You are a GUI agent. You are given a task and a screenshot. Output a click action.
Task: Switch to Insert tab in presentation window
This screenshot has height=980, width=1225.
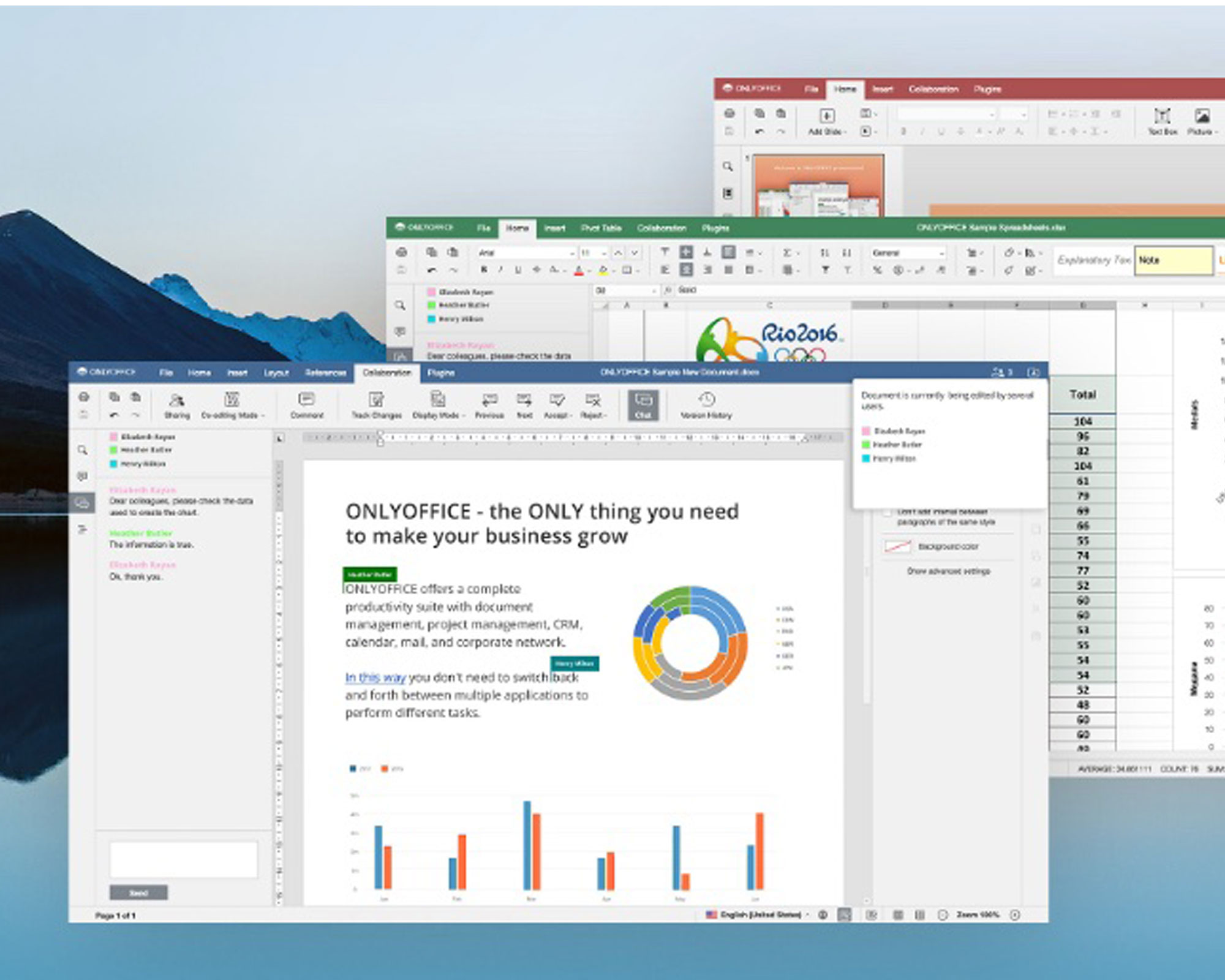point(883,89)
